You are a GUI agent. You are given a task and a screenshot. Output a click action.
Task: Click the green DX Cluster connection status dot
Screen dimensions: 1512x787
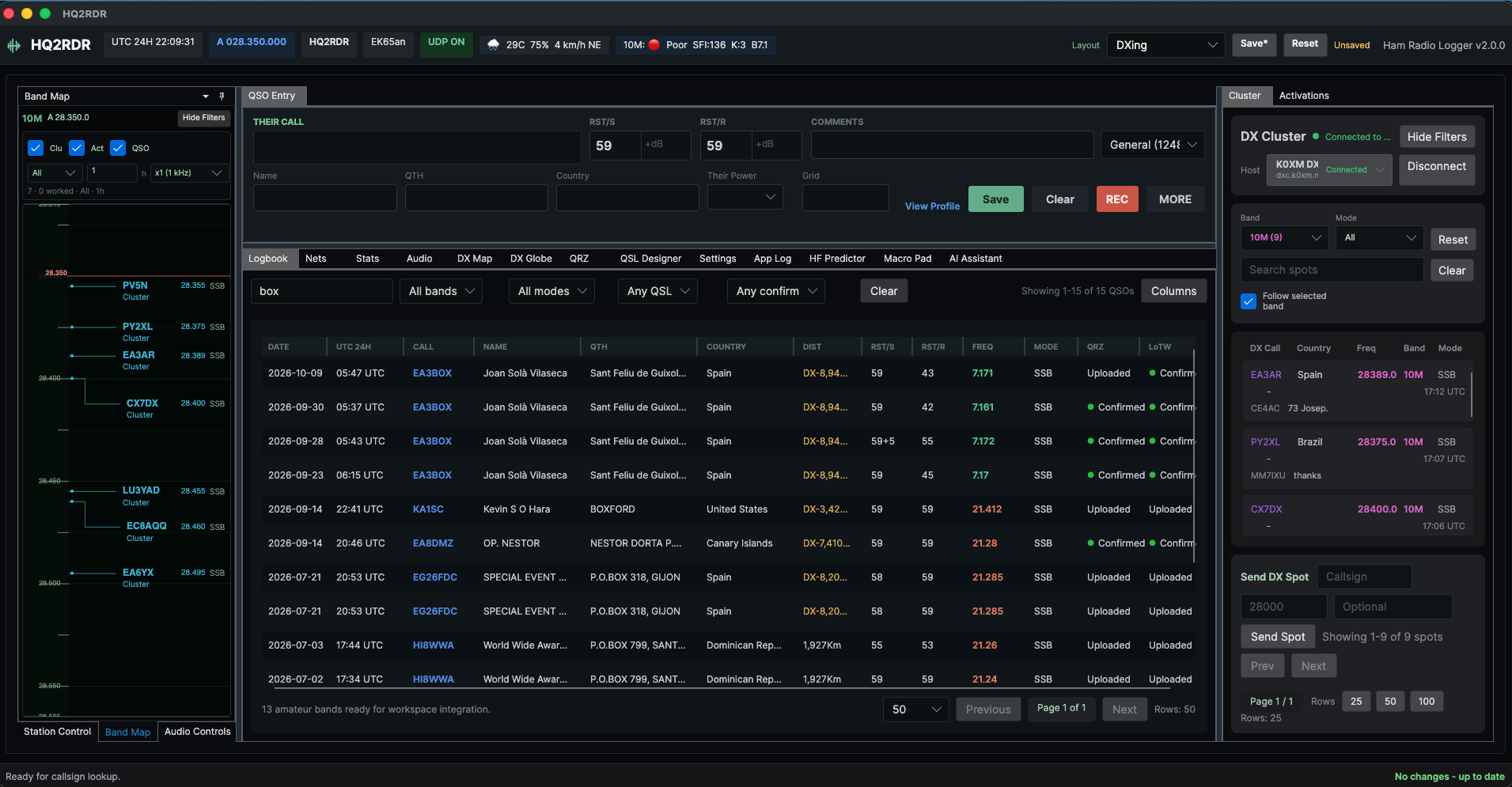point(1316,137)
